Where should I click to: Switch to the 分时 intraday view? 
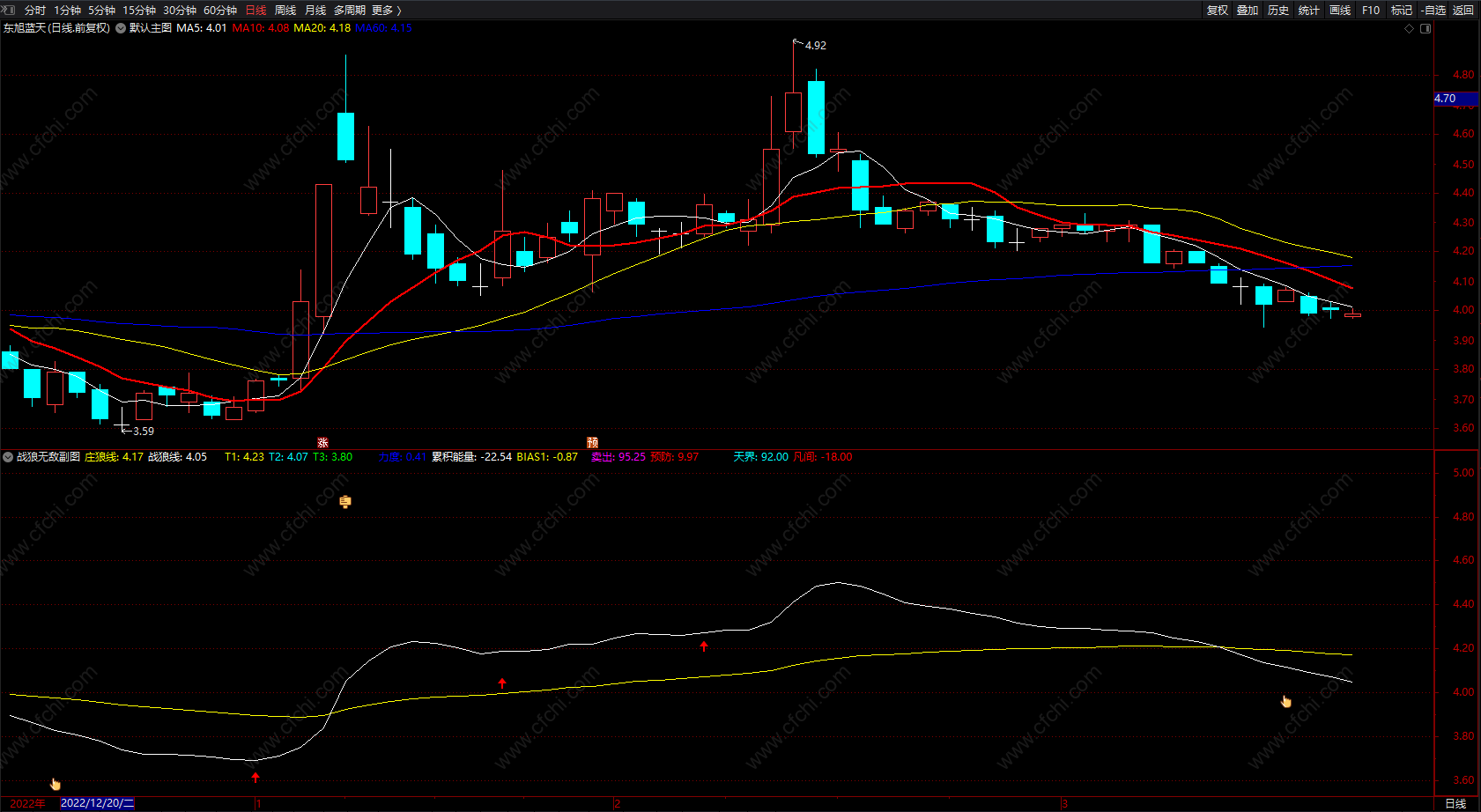tap(35, 11)
